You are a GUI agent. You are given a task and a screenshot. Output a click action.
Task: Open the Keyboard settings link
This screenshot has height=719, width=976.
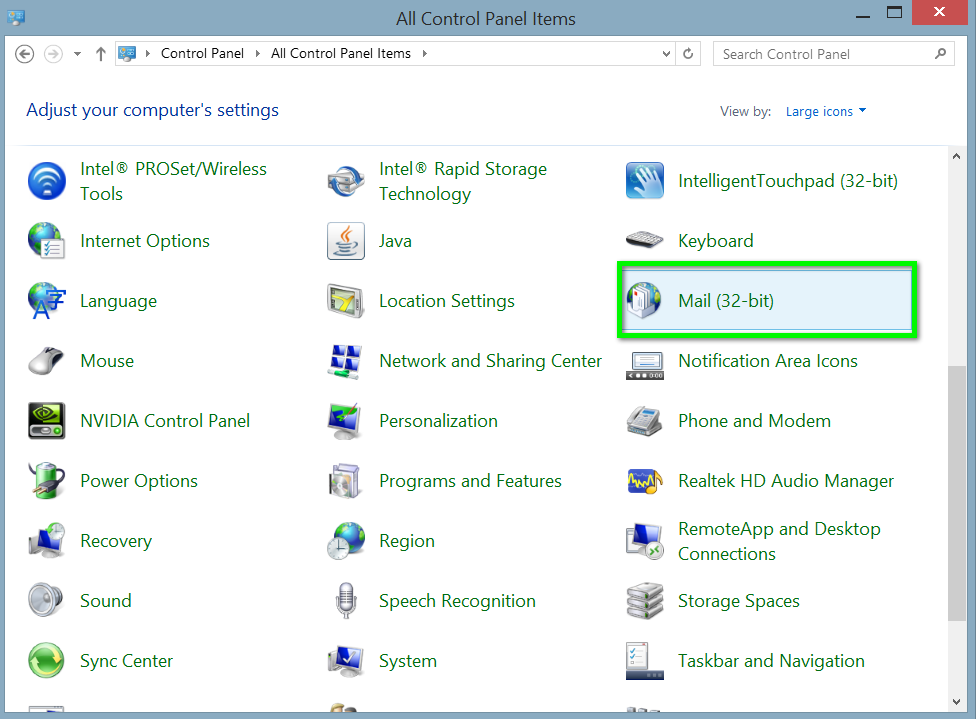[x=716, y=241]
